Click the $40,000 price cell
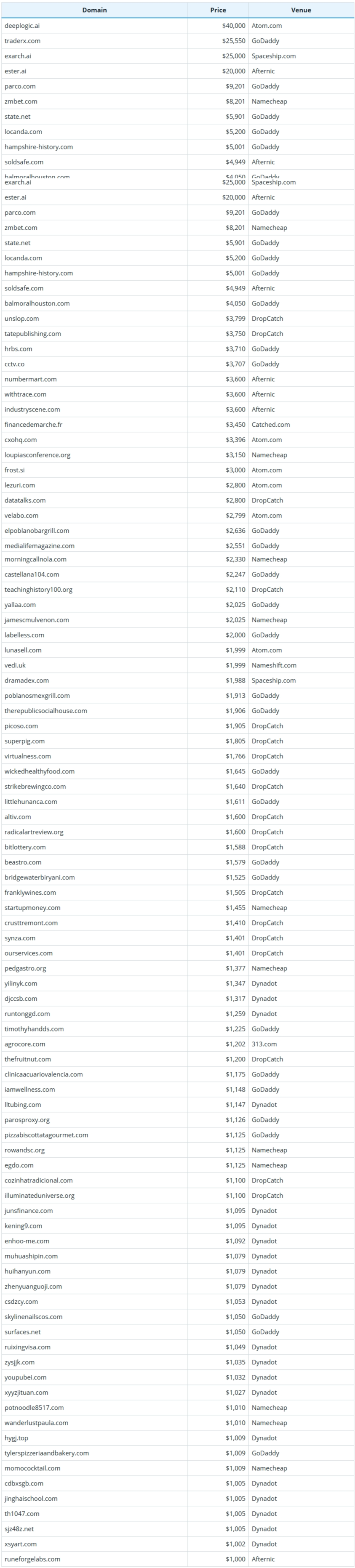The image size is (355, 1568). (234, 26)
